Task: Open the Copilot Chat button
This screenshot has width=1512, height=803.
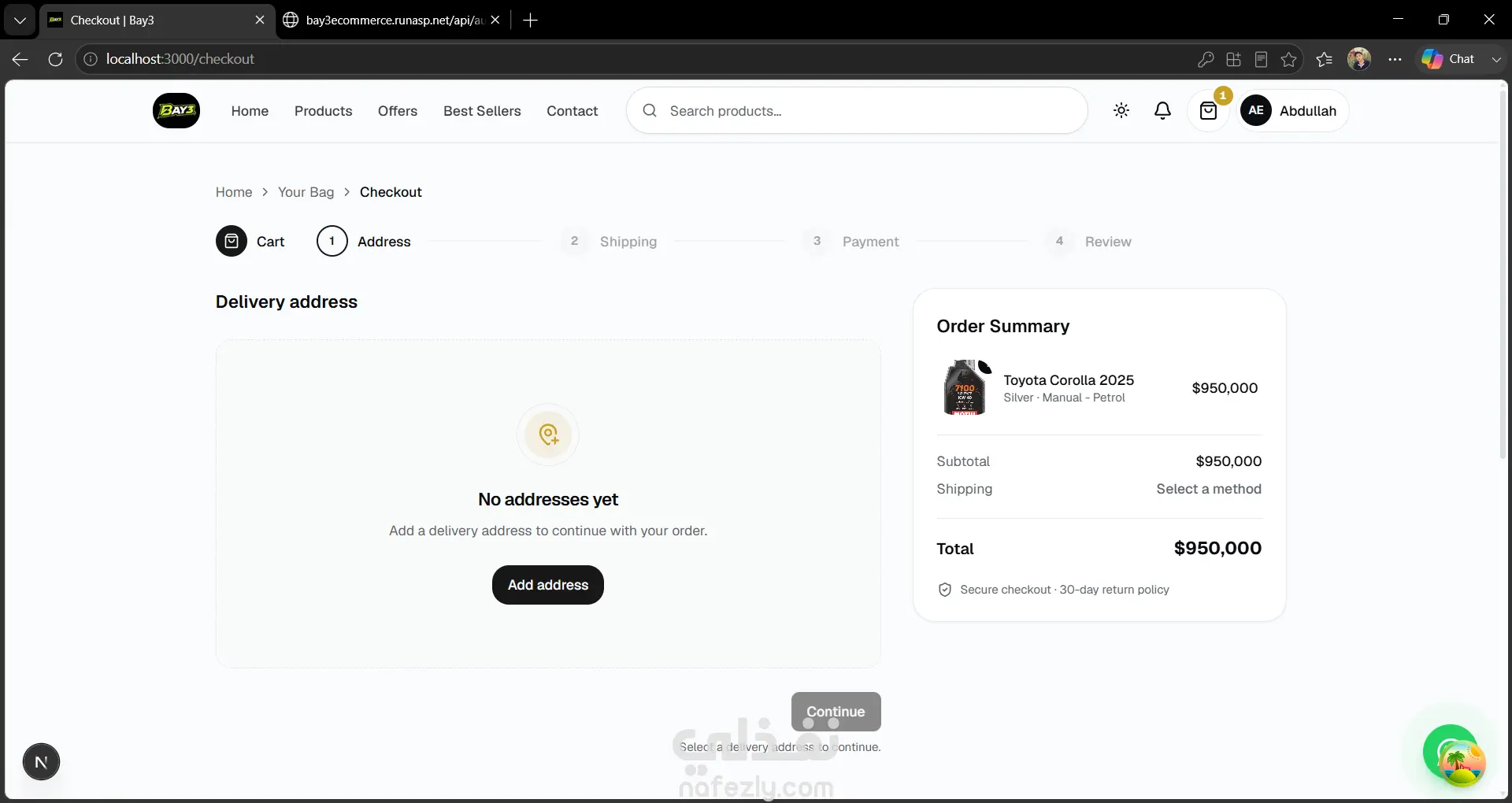Action: point(1448,59)
